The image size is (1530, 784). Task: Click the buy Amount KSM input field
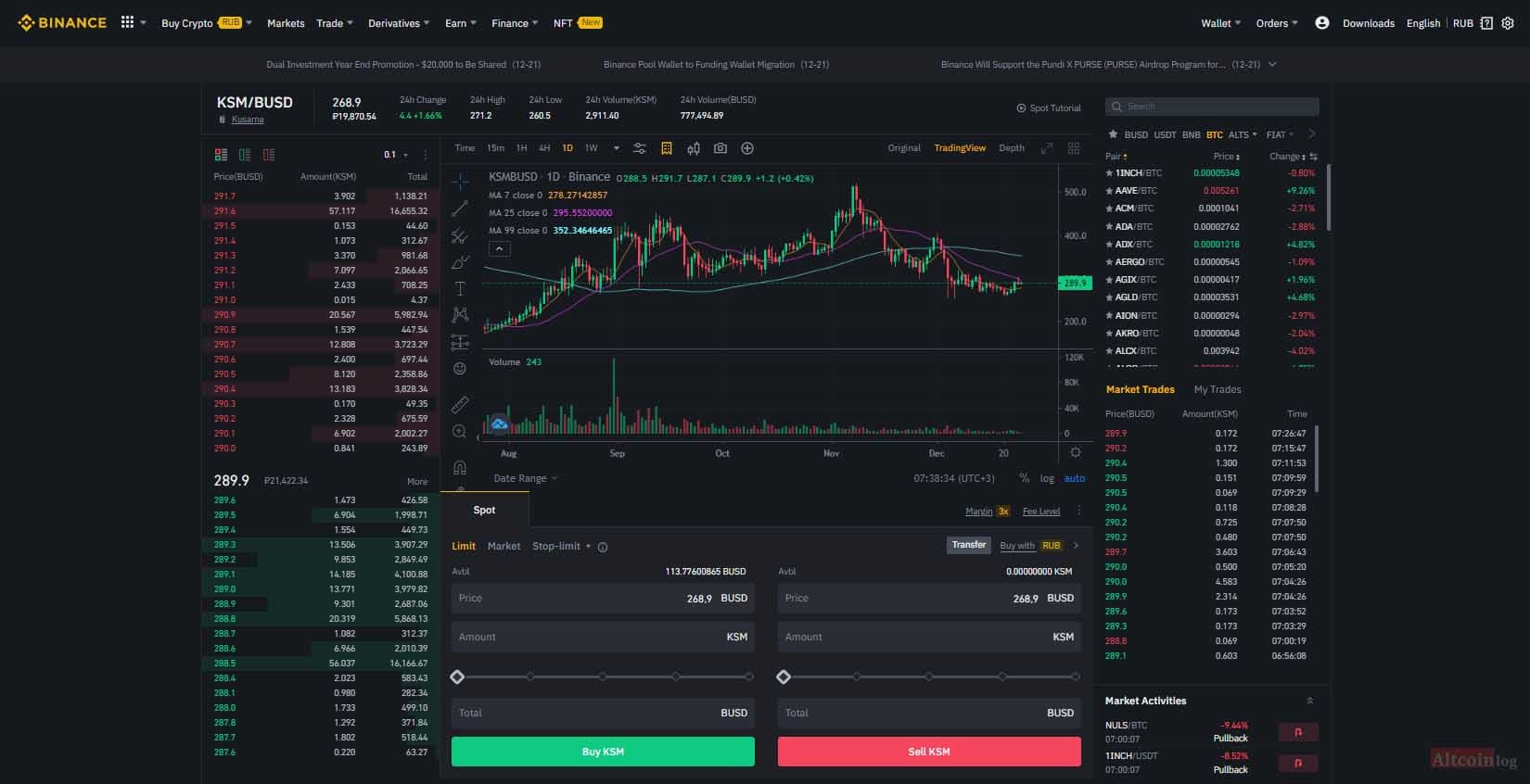(603, 637)
